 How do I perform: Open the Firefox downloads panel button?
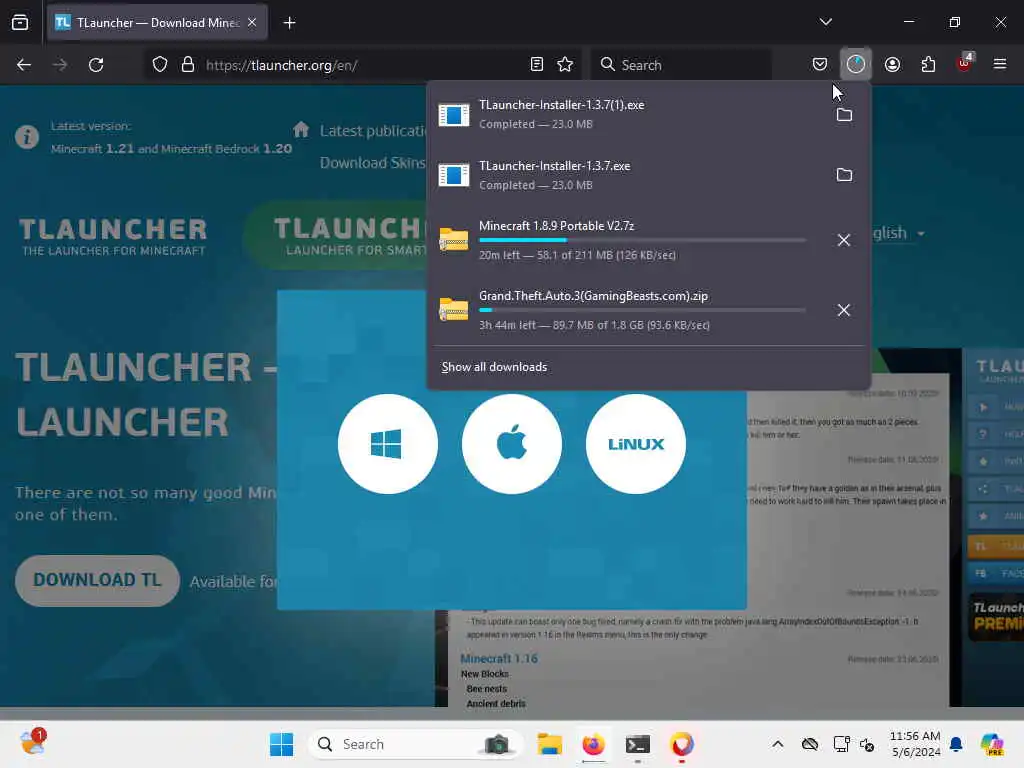(856, 64)
